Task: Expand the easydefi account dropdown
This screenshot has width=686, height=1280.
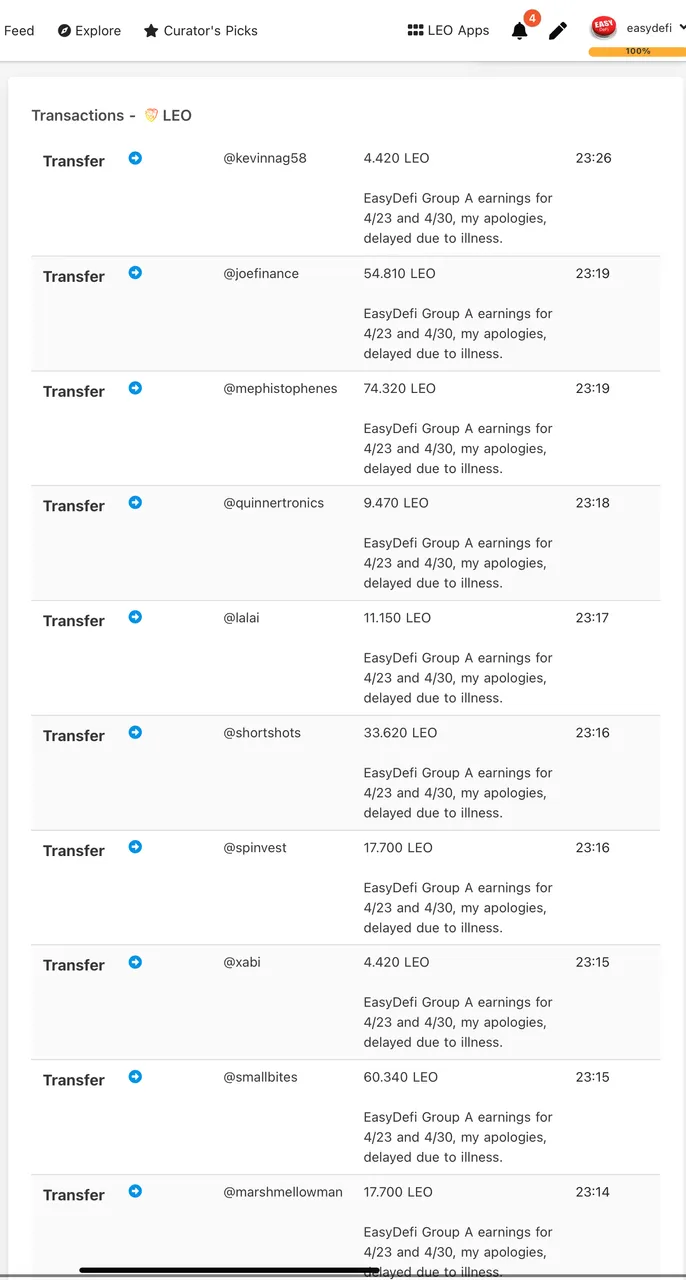Action: (682, 28)
